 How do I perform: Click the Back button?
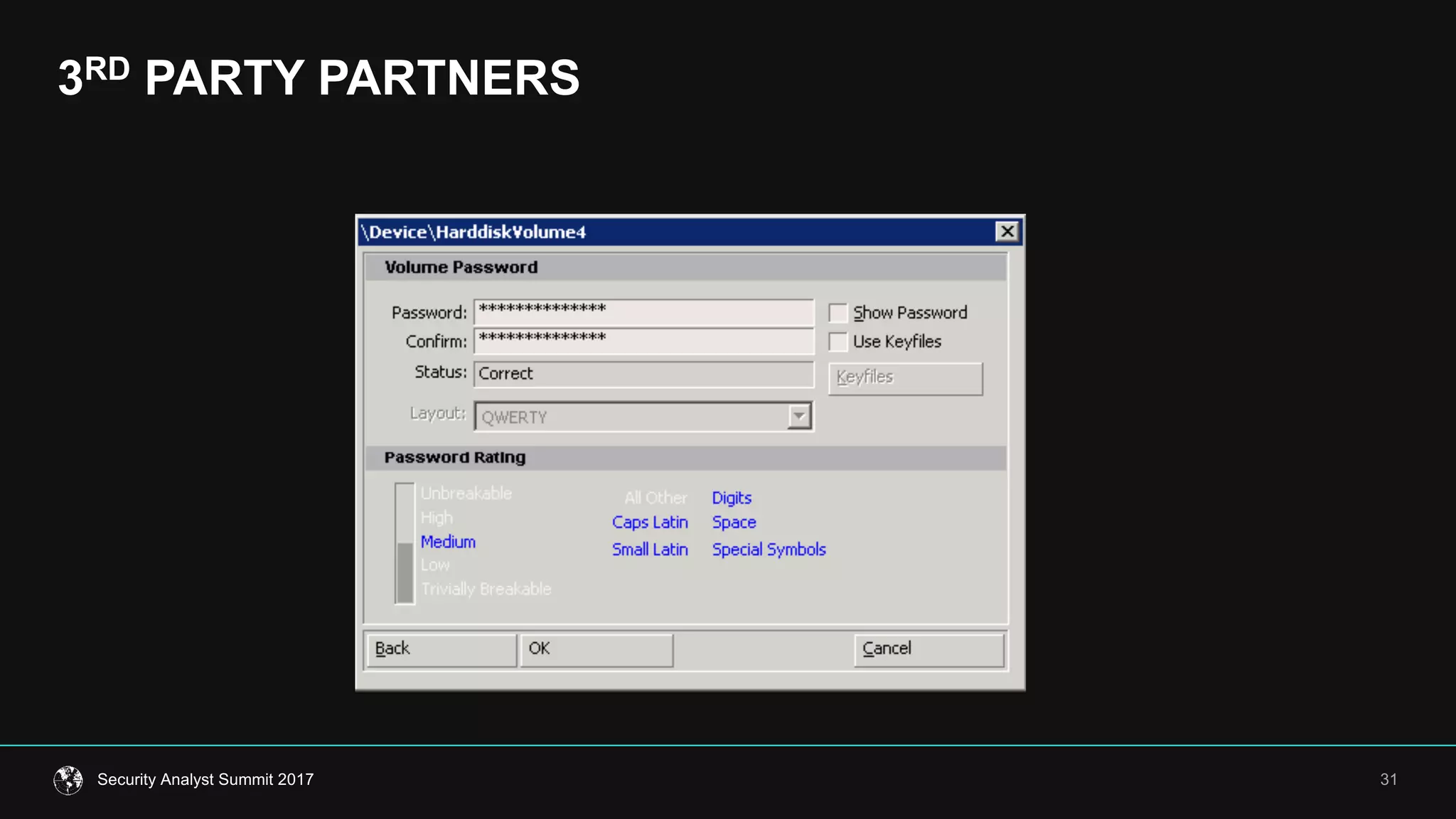441,650
